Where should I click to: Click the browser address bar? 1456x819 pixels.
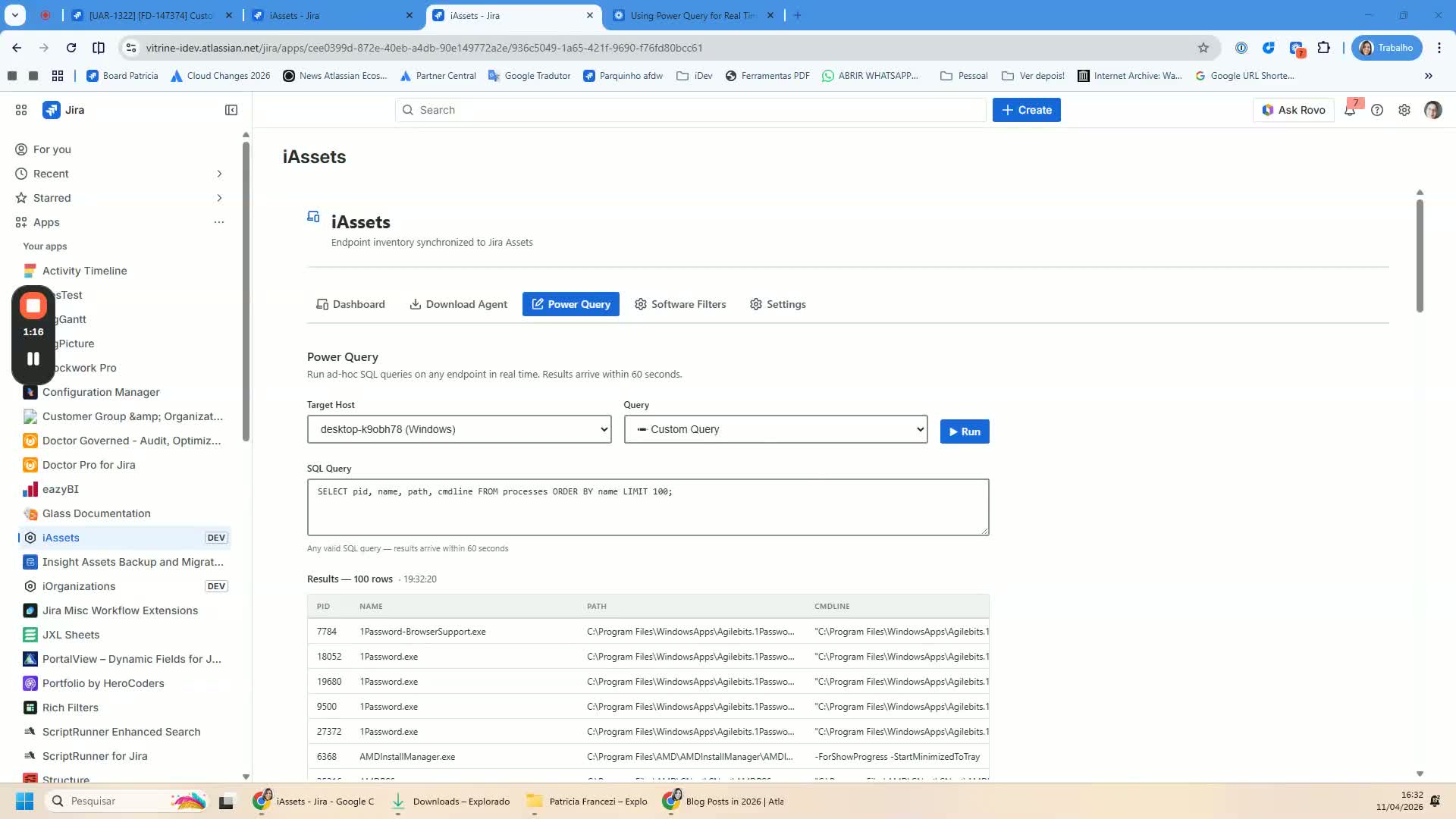click(667, 48)
